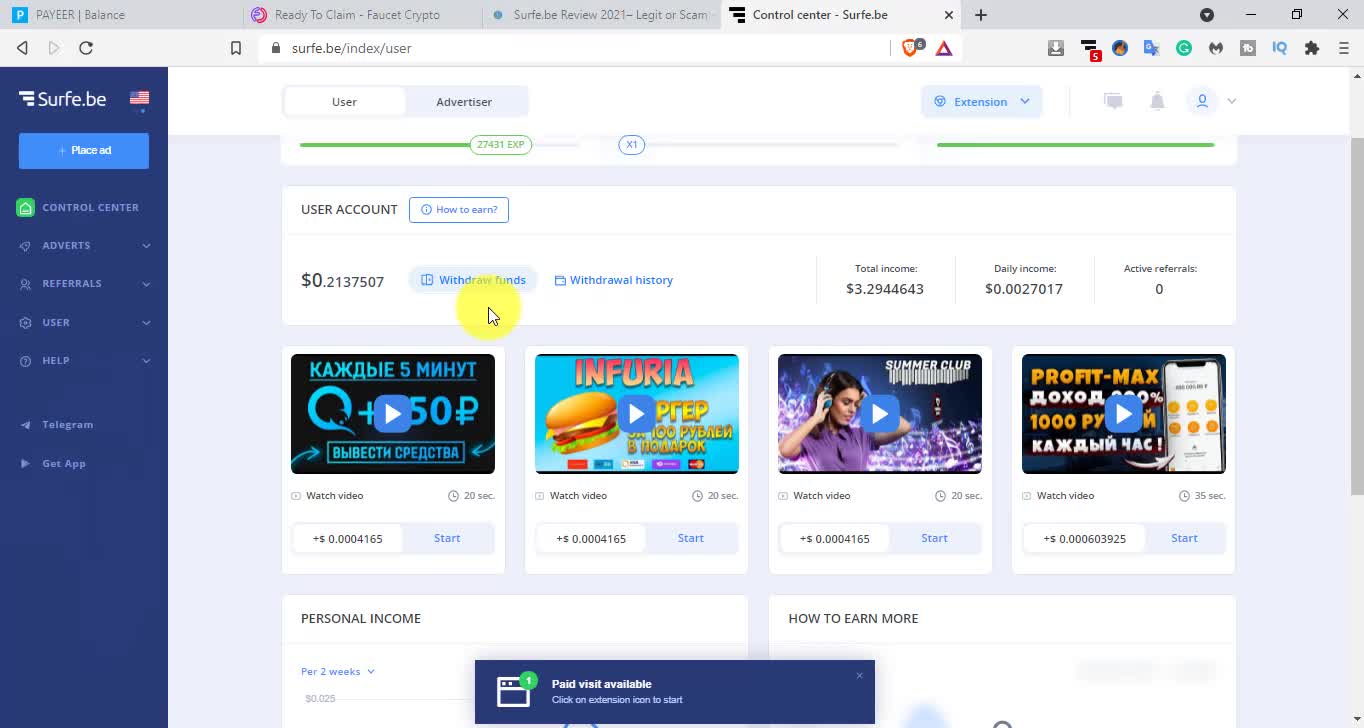This screenshot has height=728, width=1364.
Task: Open the Telegram sidebar link
Action: 67,425
